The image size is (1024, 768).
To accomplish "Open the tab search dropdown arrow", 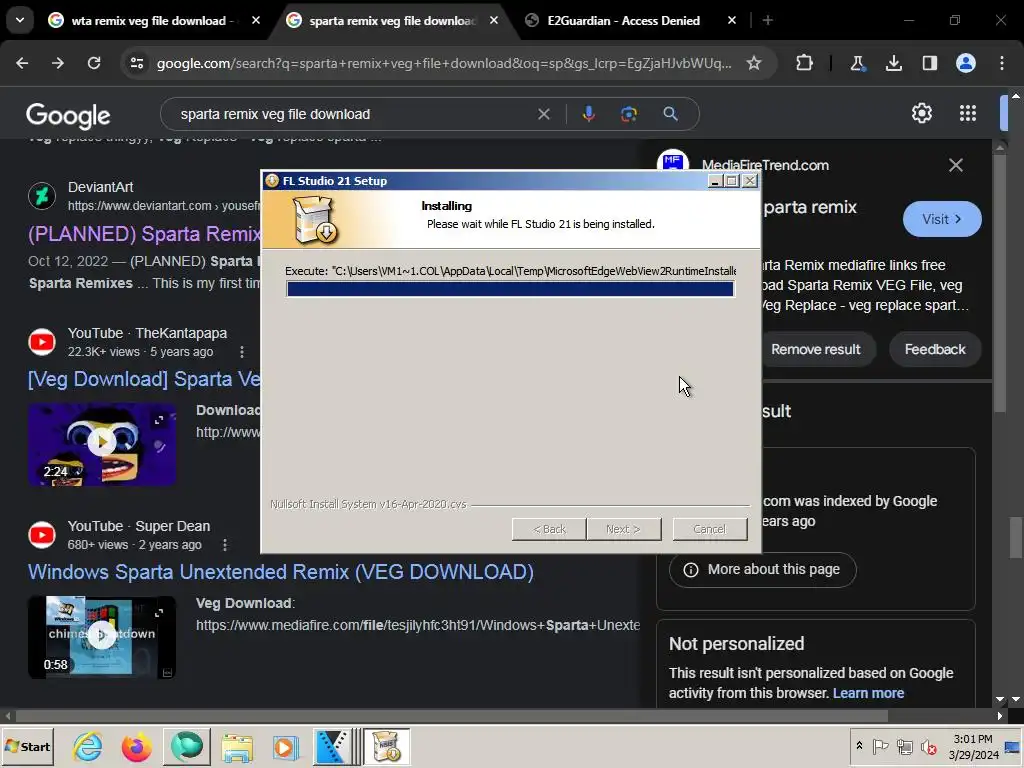I will point(20,20).
